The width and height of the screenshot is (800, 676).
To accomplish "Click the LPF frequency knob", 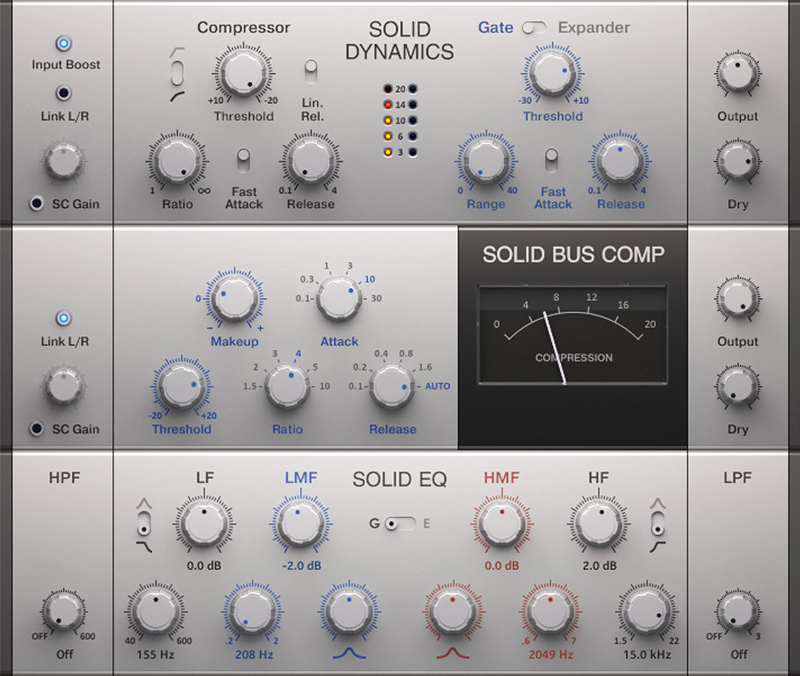I will coord(738,611).
